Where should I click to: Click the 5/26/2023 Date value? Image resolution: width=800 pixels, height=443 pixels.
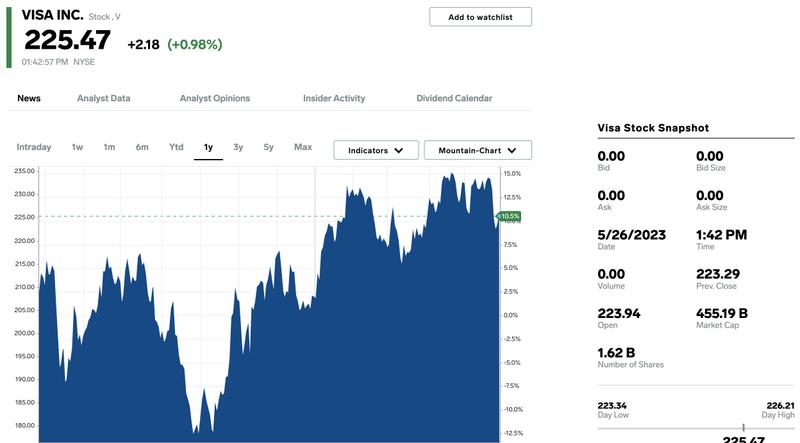[x=632, y=235]
